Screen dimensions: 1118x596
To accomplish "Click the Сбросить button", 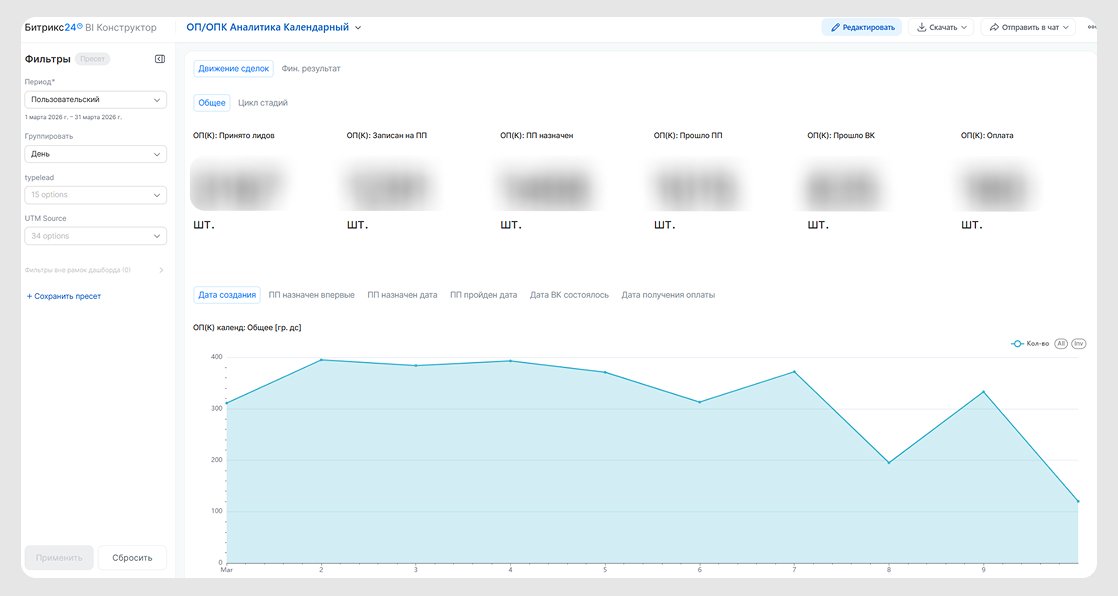I will (x=132, y=558).
